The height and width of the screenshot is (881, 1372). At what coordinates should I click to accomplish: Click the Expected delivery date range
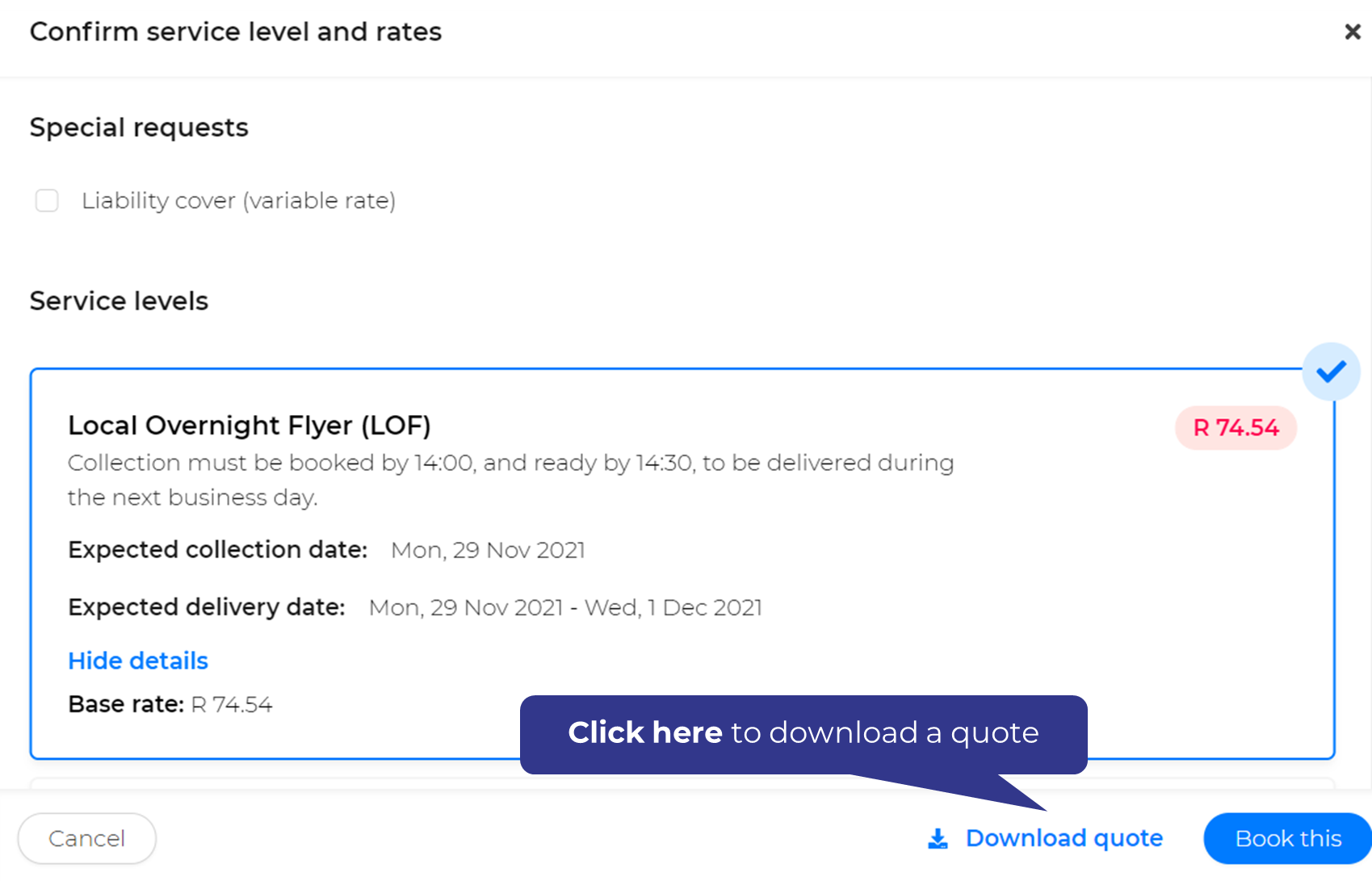coord(565,607)
